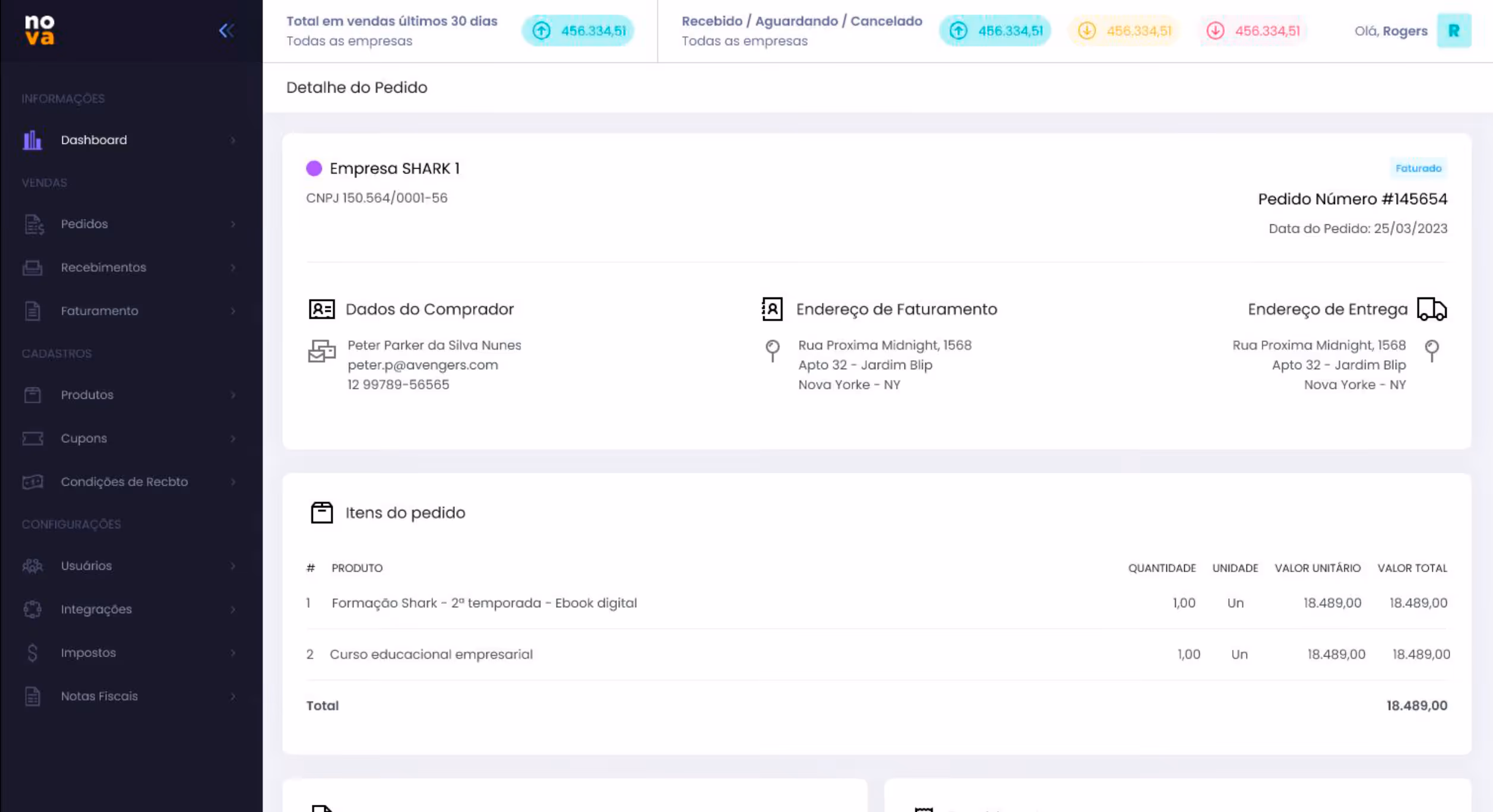
Task: Expand the Produtos submenu arrow
Action: [233, 395]
